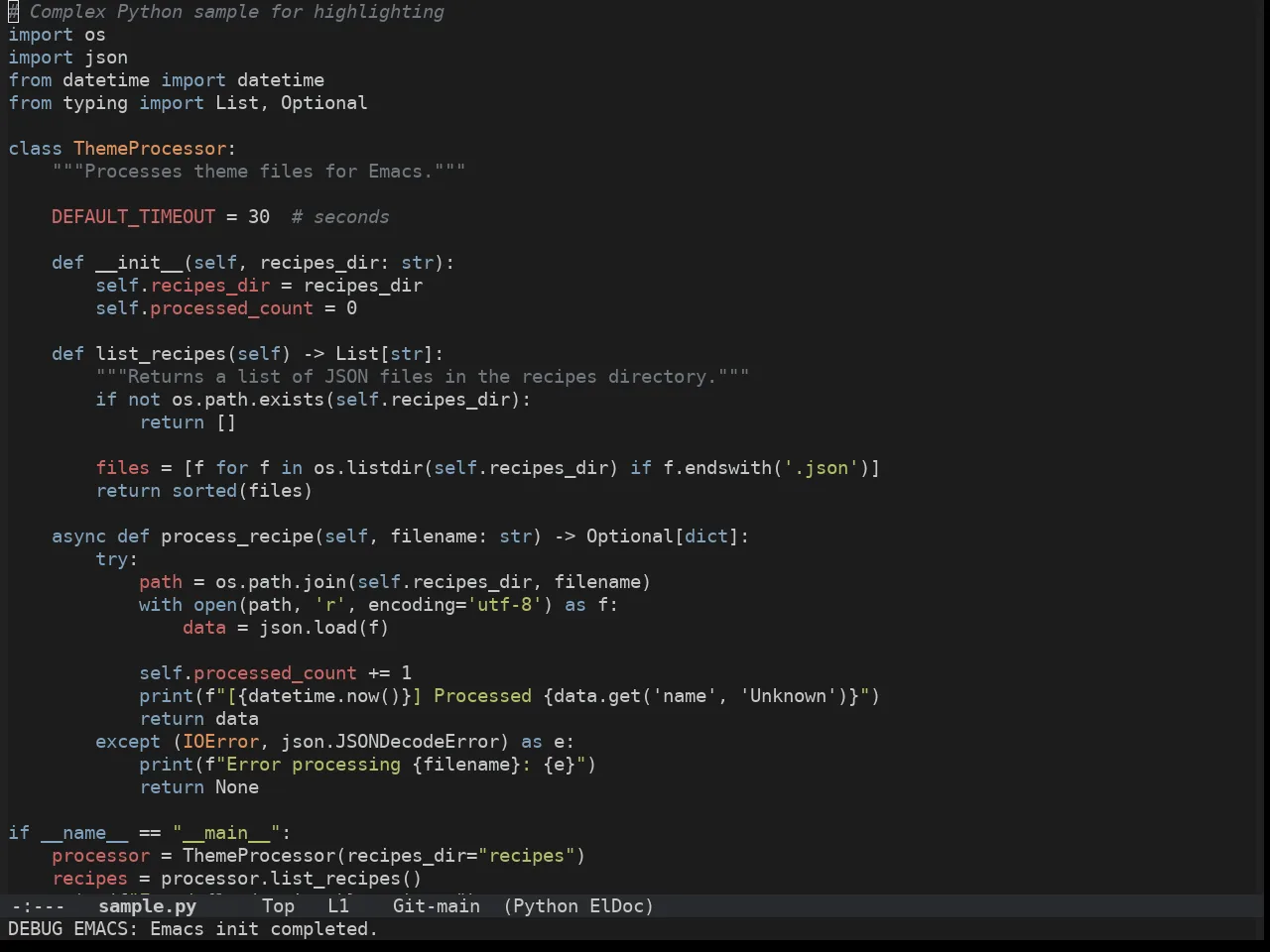Screen dimensions: 1270x952
Task: Click docstring 'Returns a list of JSON files'
Action: (281, 377)
